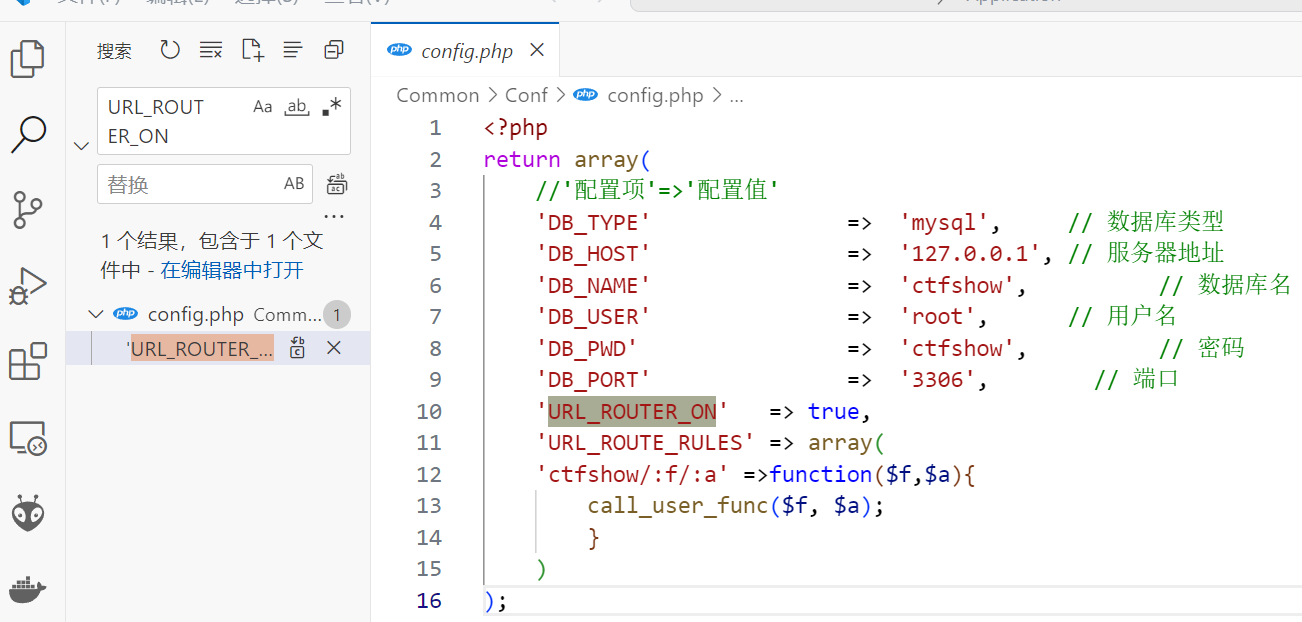
Task: Open the Docker view
Action: pyautogui.click(x=28, y=589)
